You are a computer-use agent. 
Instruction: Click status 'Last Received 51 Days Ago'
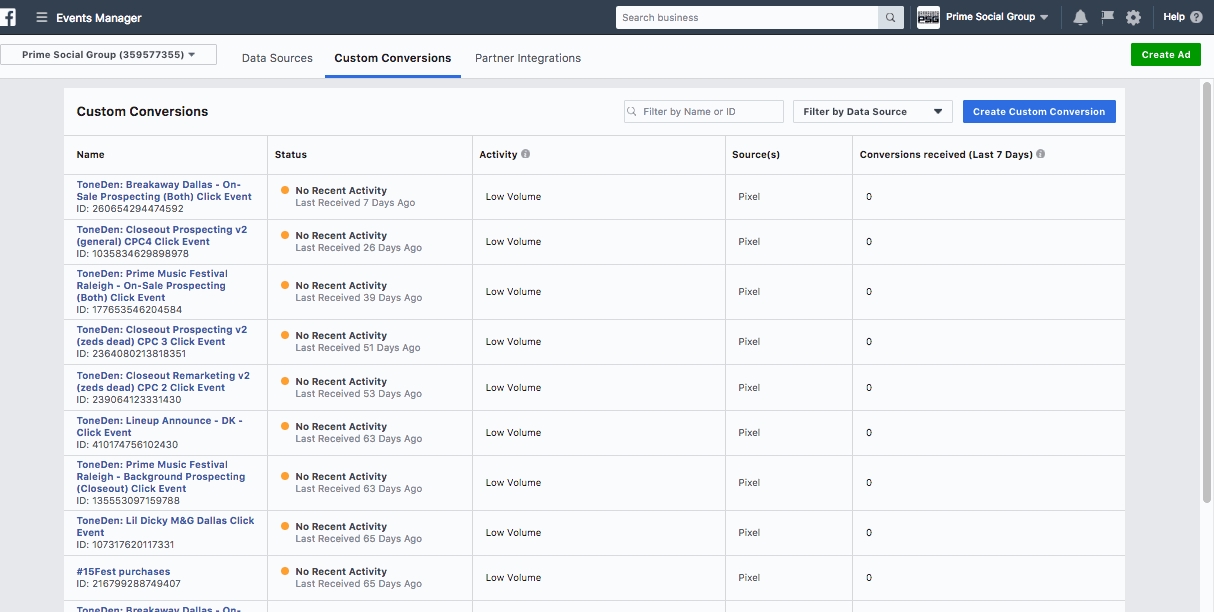(x=358, y=348)
